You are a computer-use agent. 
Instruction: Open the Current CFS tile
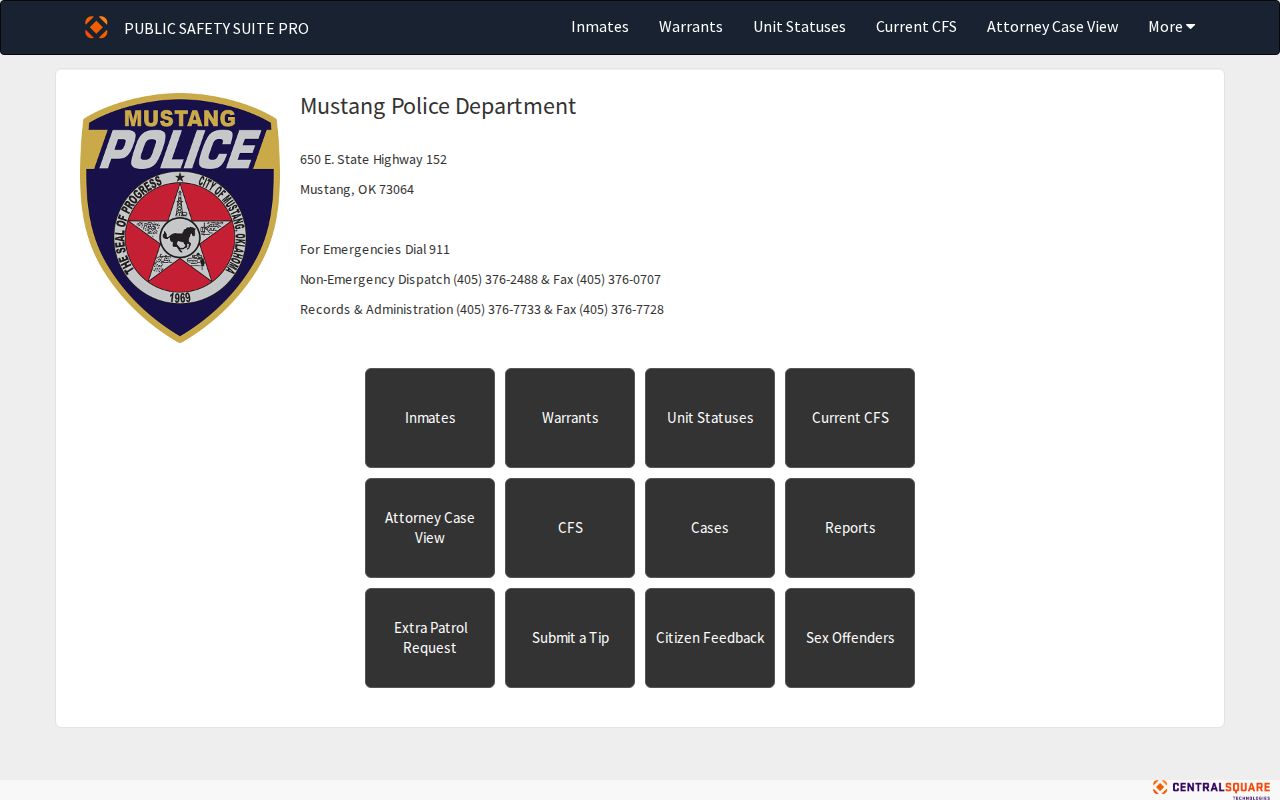(x=850, y=418)
